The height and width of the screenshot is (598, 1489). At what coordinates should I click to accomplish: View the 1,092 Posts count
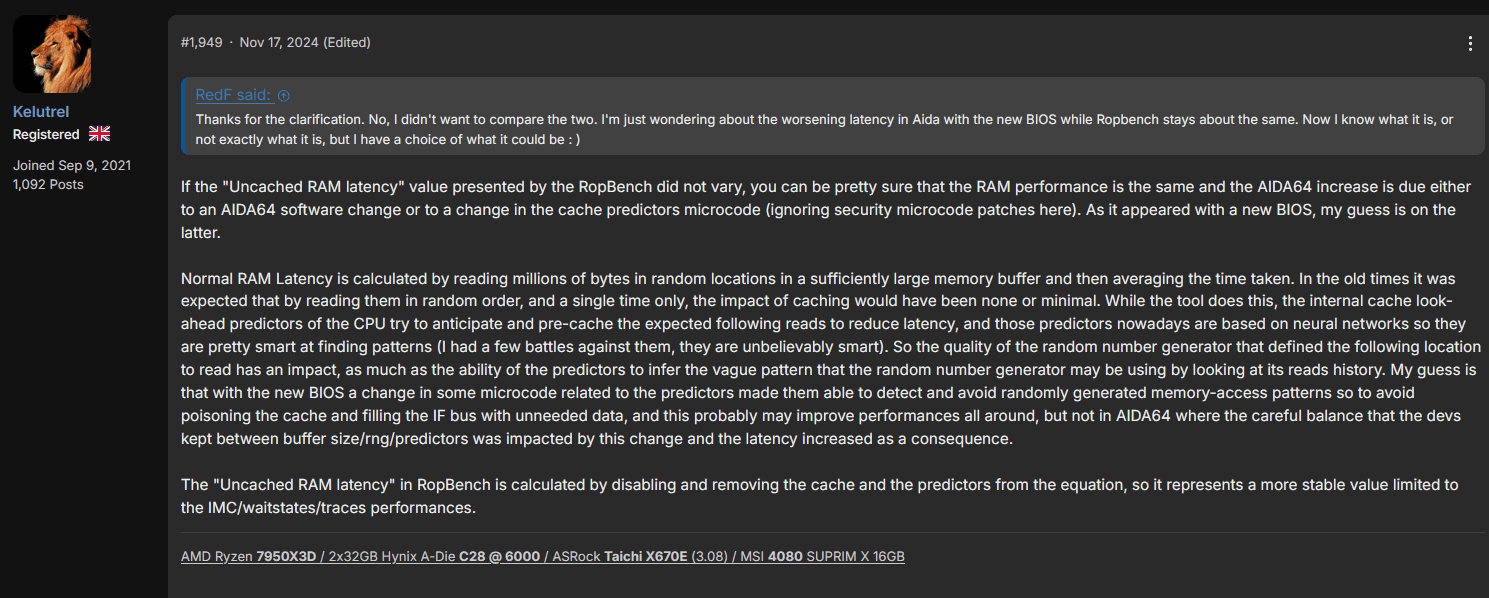pyautogui.click(x=48, y=185)
